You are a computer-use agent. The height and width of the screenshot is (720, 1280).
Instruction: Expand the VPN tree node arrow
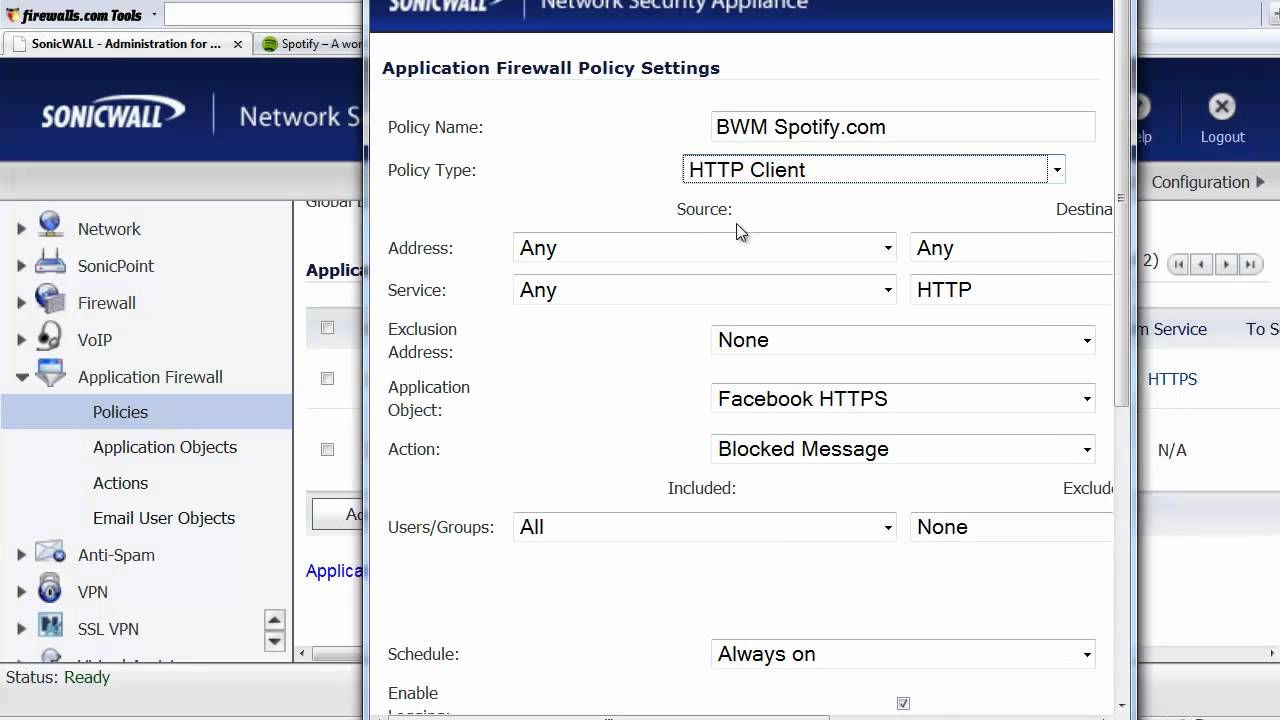click(21, 592)
